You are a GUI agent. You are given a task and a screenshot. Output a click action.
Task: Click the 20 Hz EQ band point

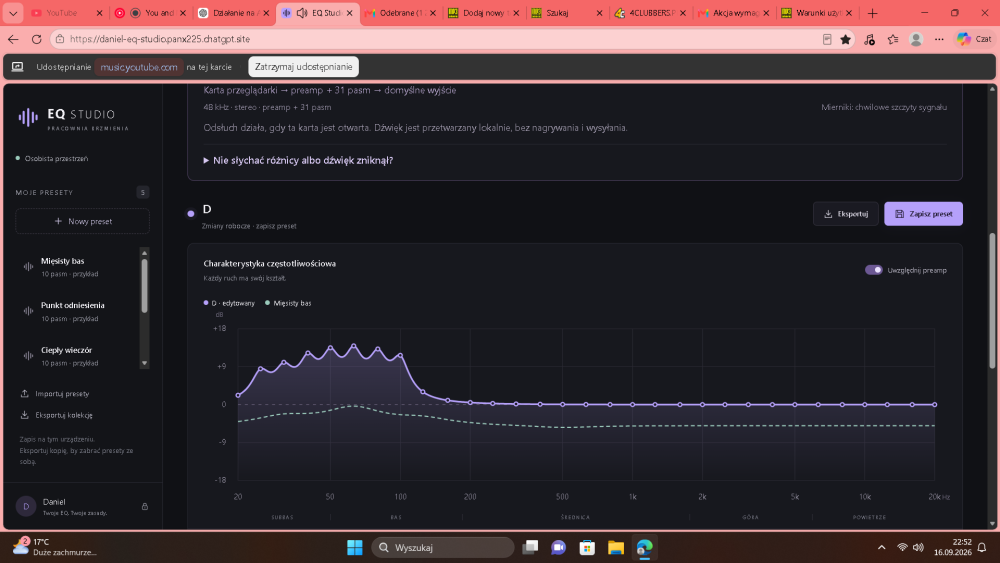(x=238, y=395)
